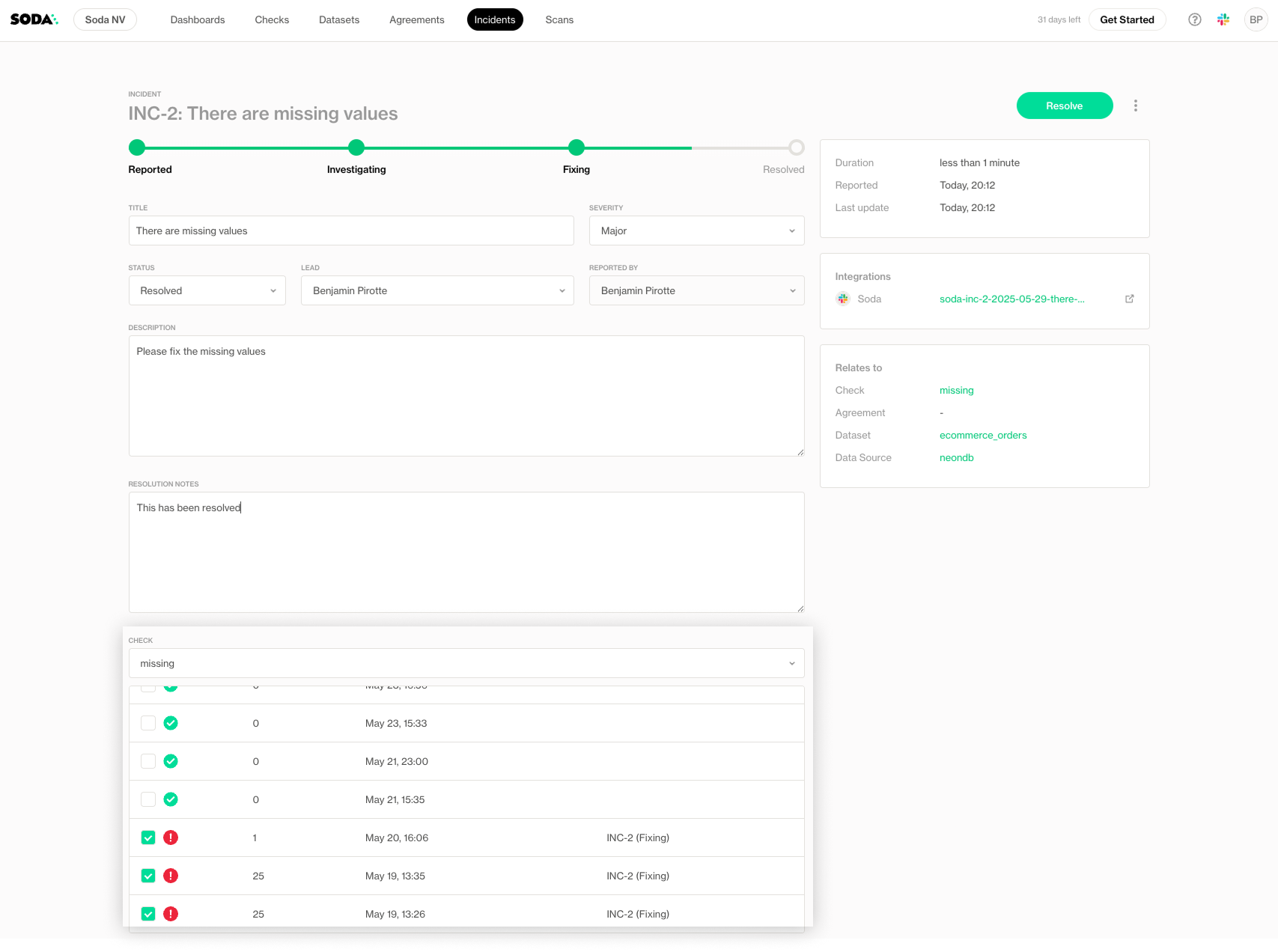Switch to the Scans tab
The image size is (1278, 952).
click(559, 19)
